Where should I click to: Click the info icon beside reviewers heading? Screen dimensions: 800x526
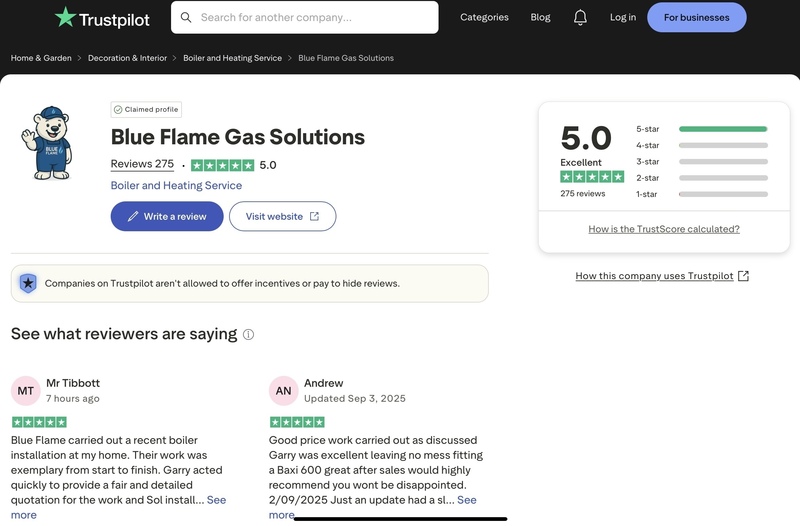point(249,335)
